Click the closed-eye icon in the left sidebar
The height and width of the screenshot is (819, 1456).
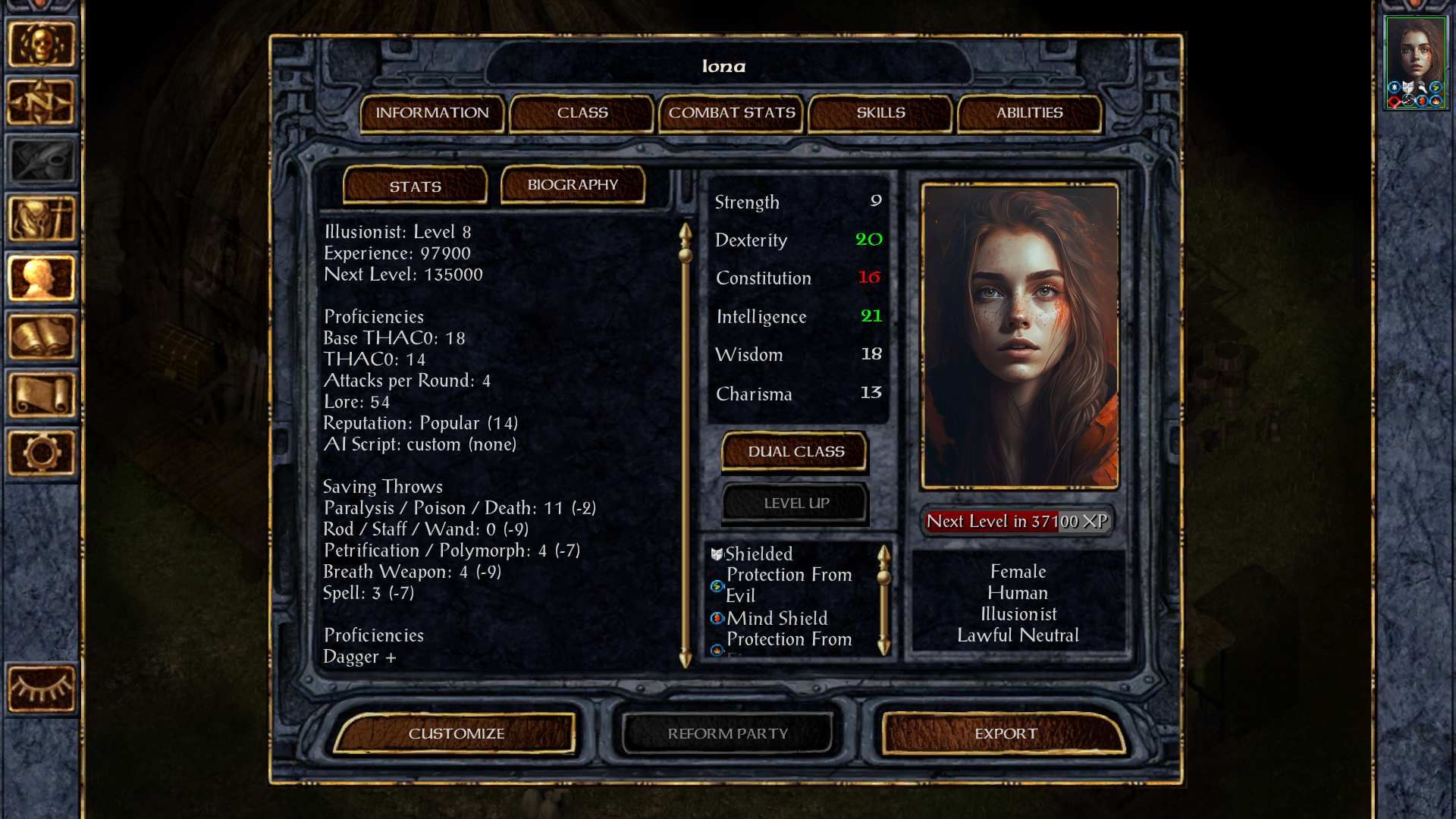tap(42, 688)
